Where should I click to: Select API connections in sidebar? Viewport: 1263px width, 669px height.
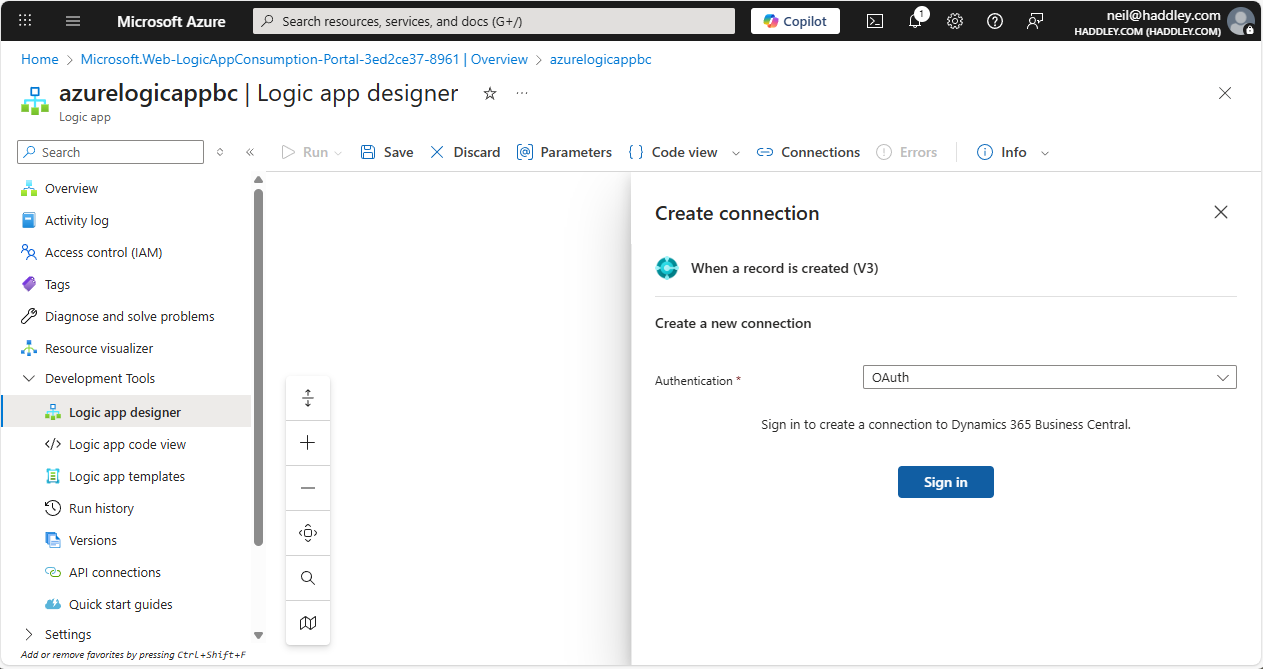(114, 572)
